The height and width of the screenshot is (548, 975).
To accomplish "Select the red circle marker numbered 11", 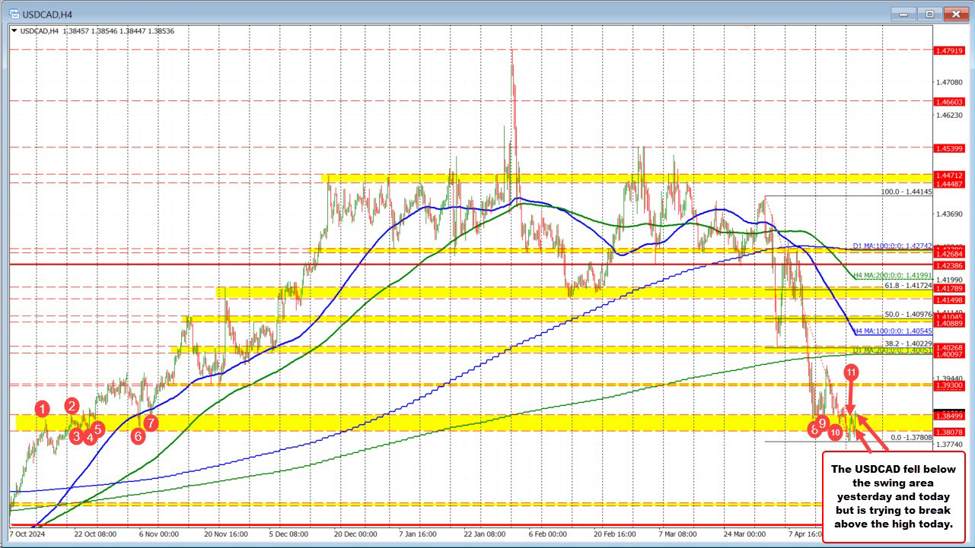I will [x=850, y=372].
